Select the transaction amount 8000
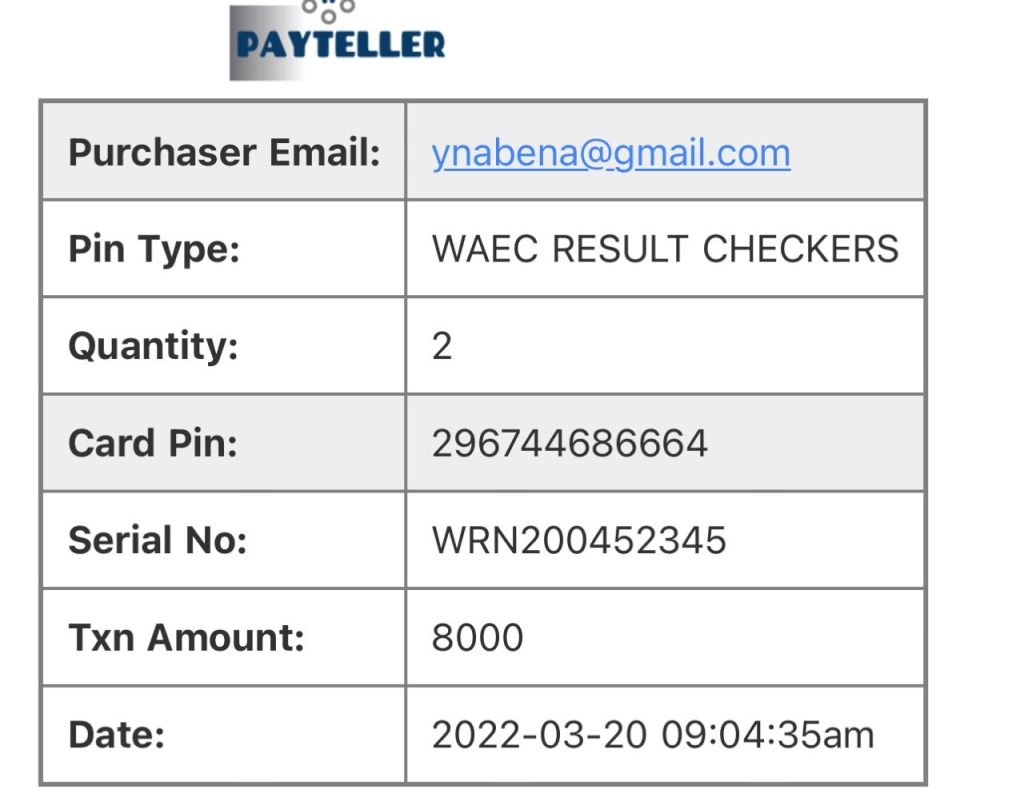Image resolution: width=1024 pixels, height=797 pixels. pyautogui.click(x=477, y=637)
